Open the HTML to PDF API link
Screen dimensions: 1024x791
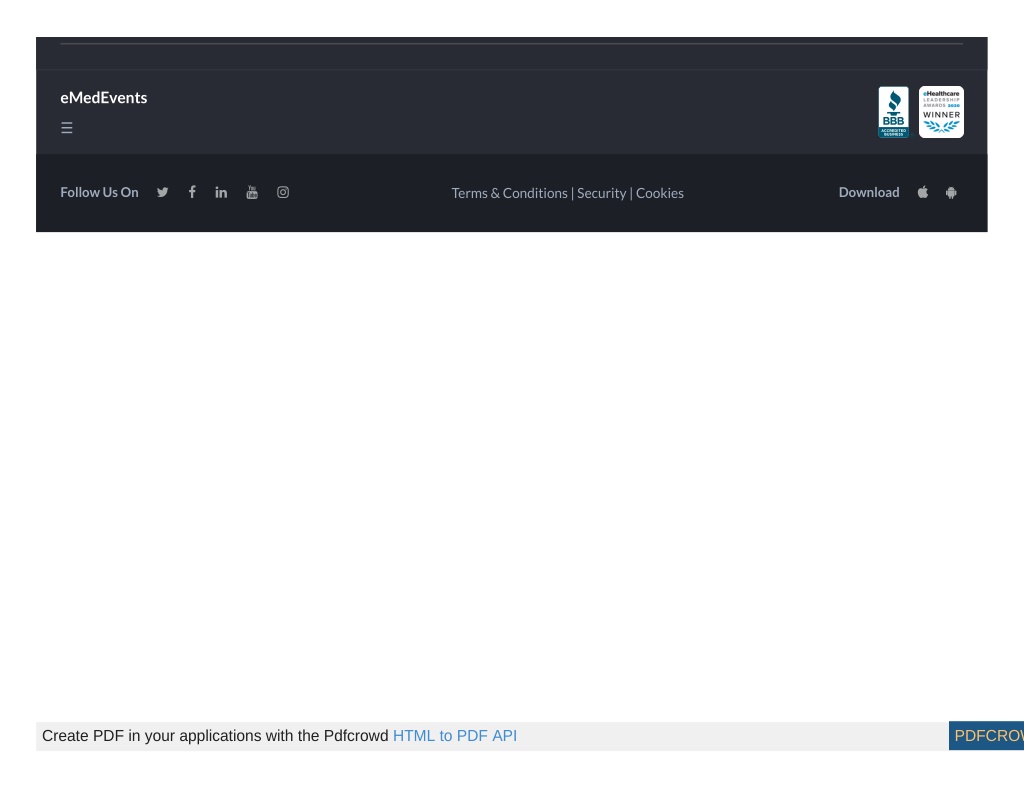click(x=455, y=736)
